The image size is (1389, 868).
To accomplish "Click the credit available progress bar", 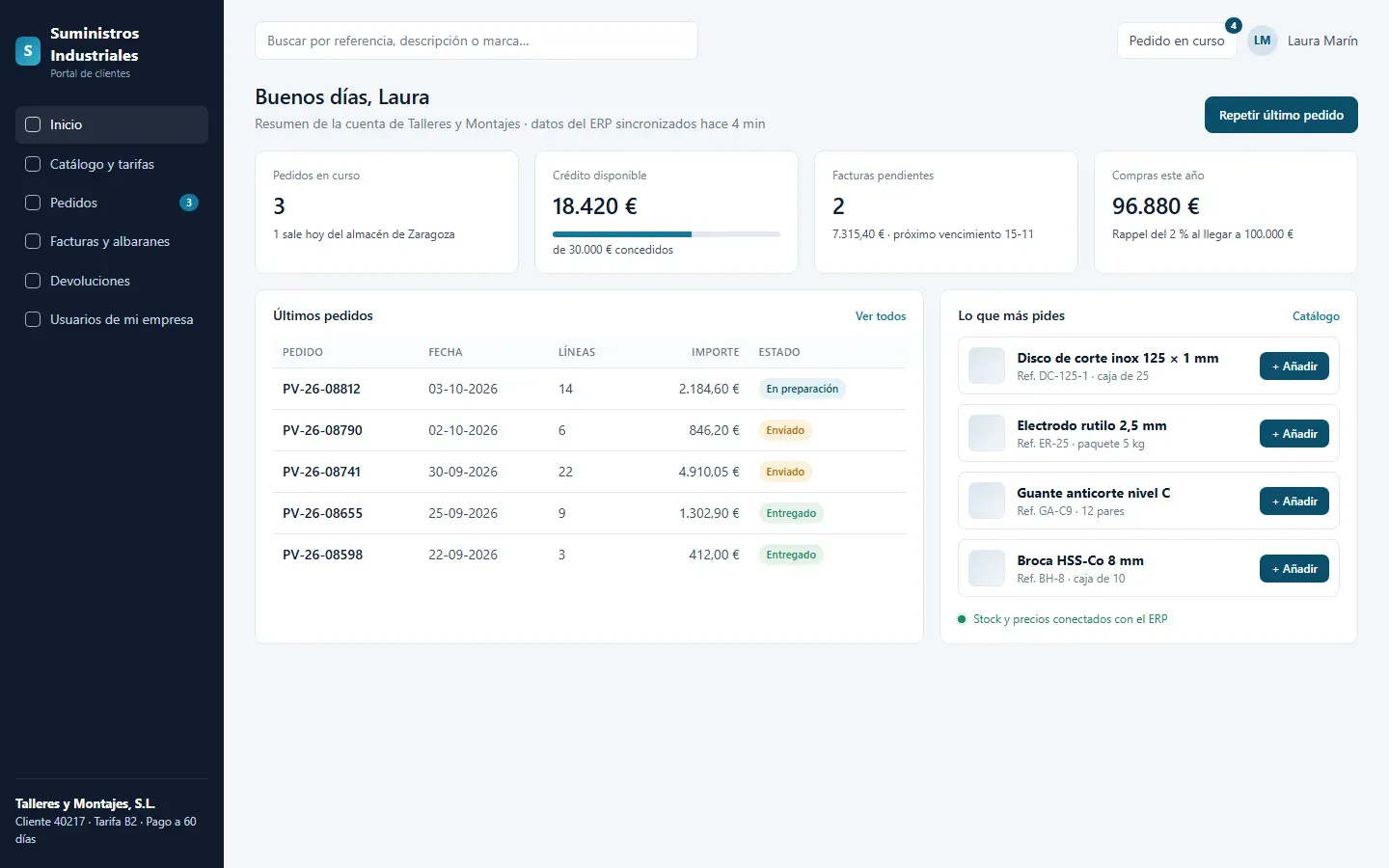I will point(667,234).
